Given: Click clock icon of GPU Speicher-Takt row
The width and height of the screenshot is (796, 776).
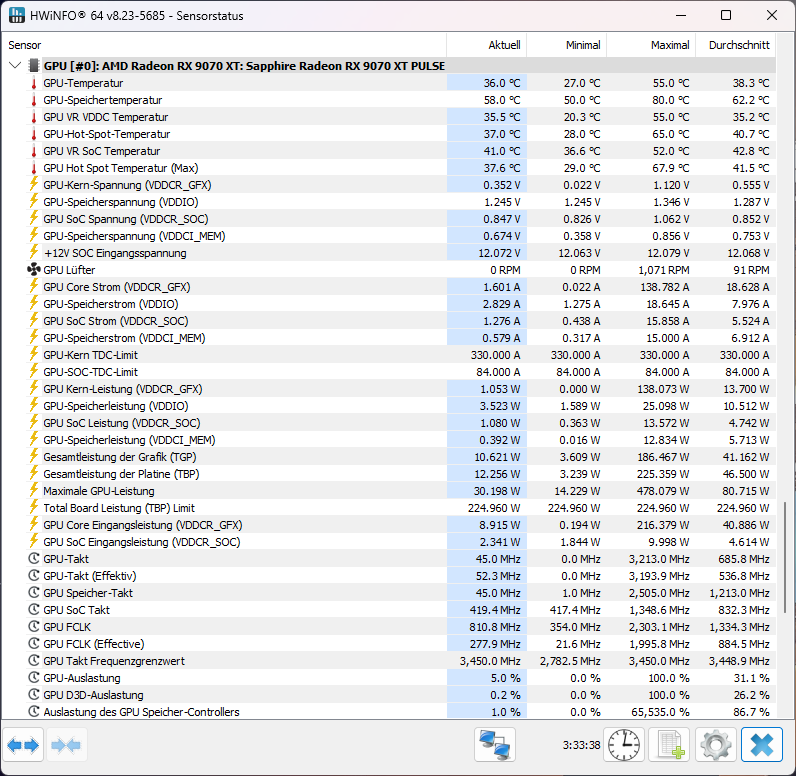Looking at the screenshot, I should [34, 593].
